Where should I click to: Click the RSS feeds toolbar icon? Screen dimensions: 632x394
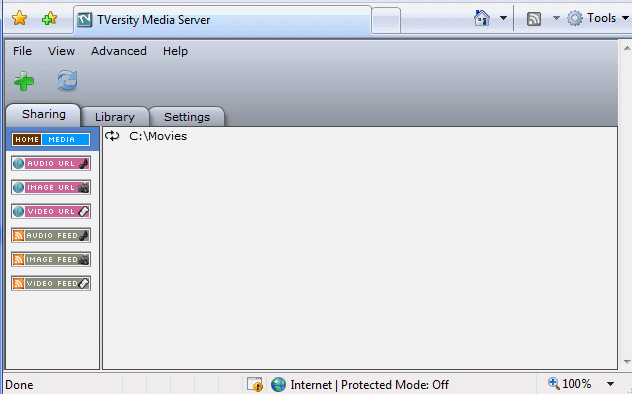tap(534, 19)
